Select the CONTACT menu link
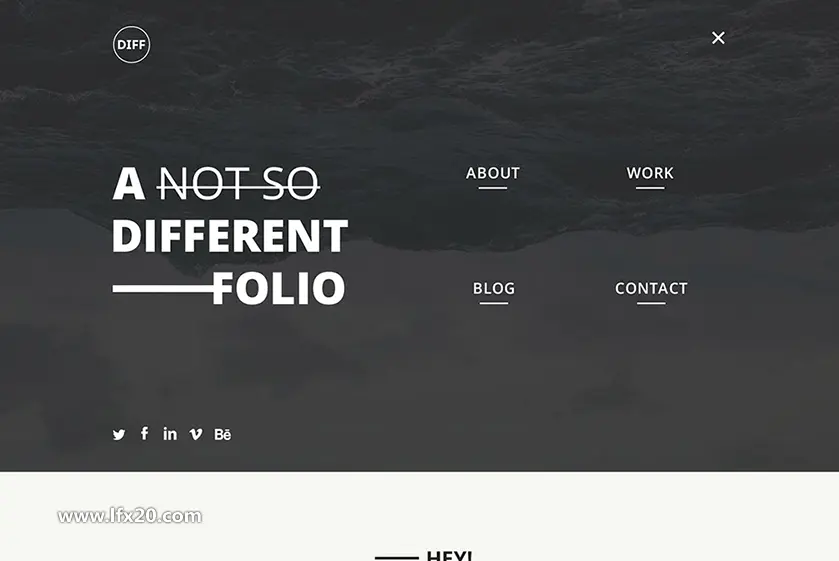The width and height of the screenshot is (839, 561). click(651, 289)
